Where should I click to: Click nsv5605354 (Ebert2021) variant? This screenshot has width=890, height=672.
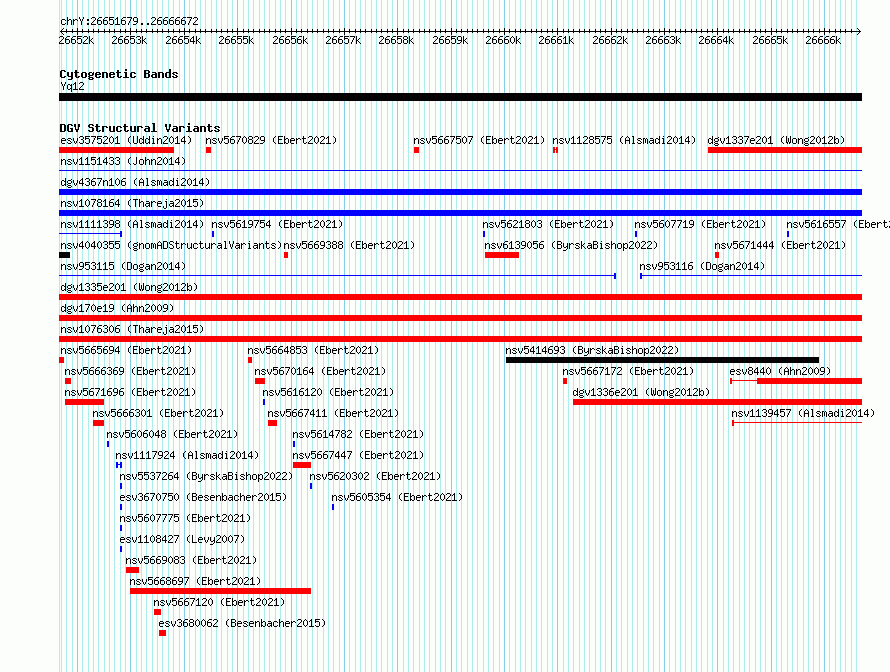click(397, 497)
